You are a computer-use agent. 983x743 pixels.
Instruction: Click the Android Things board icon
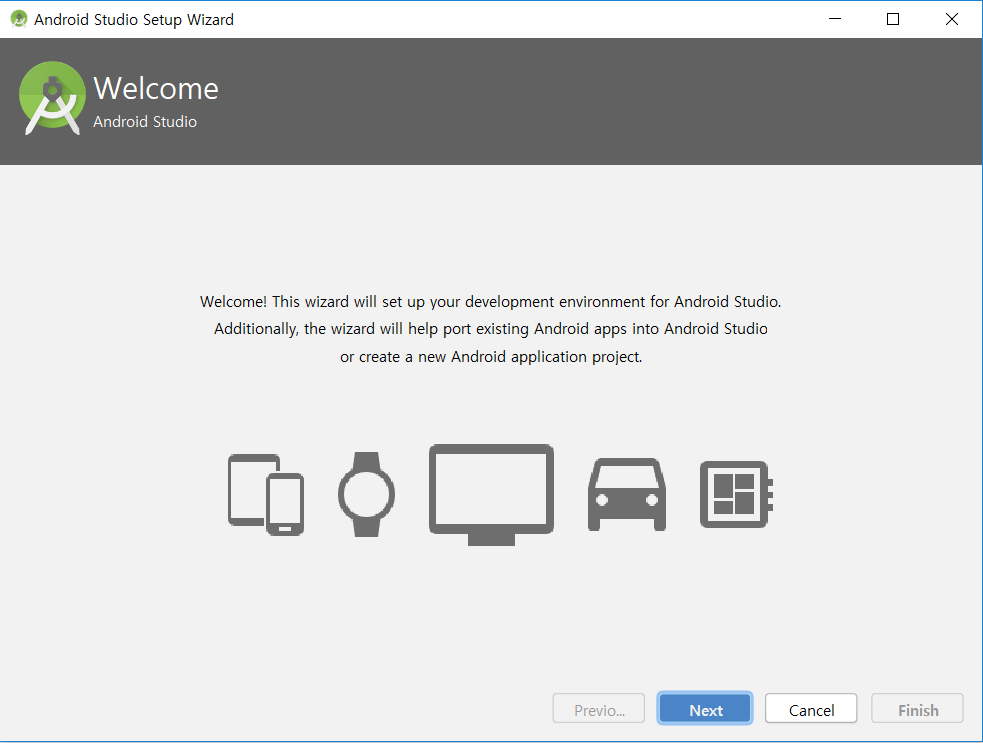click(736, 494)
